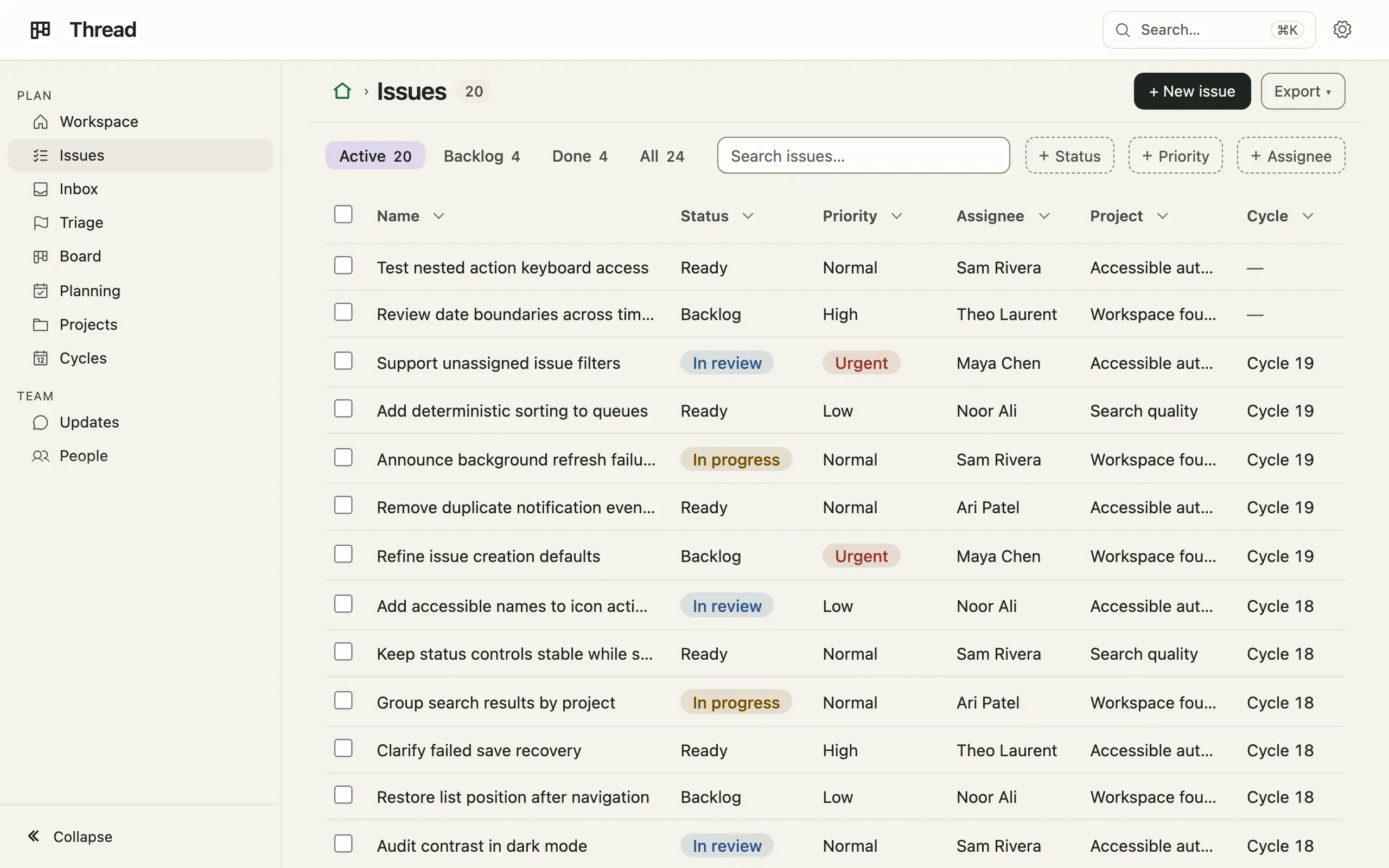This screenshot has height=868, width=1389.
Task: Open the Project column header chevron
Action: (1162, 216)
